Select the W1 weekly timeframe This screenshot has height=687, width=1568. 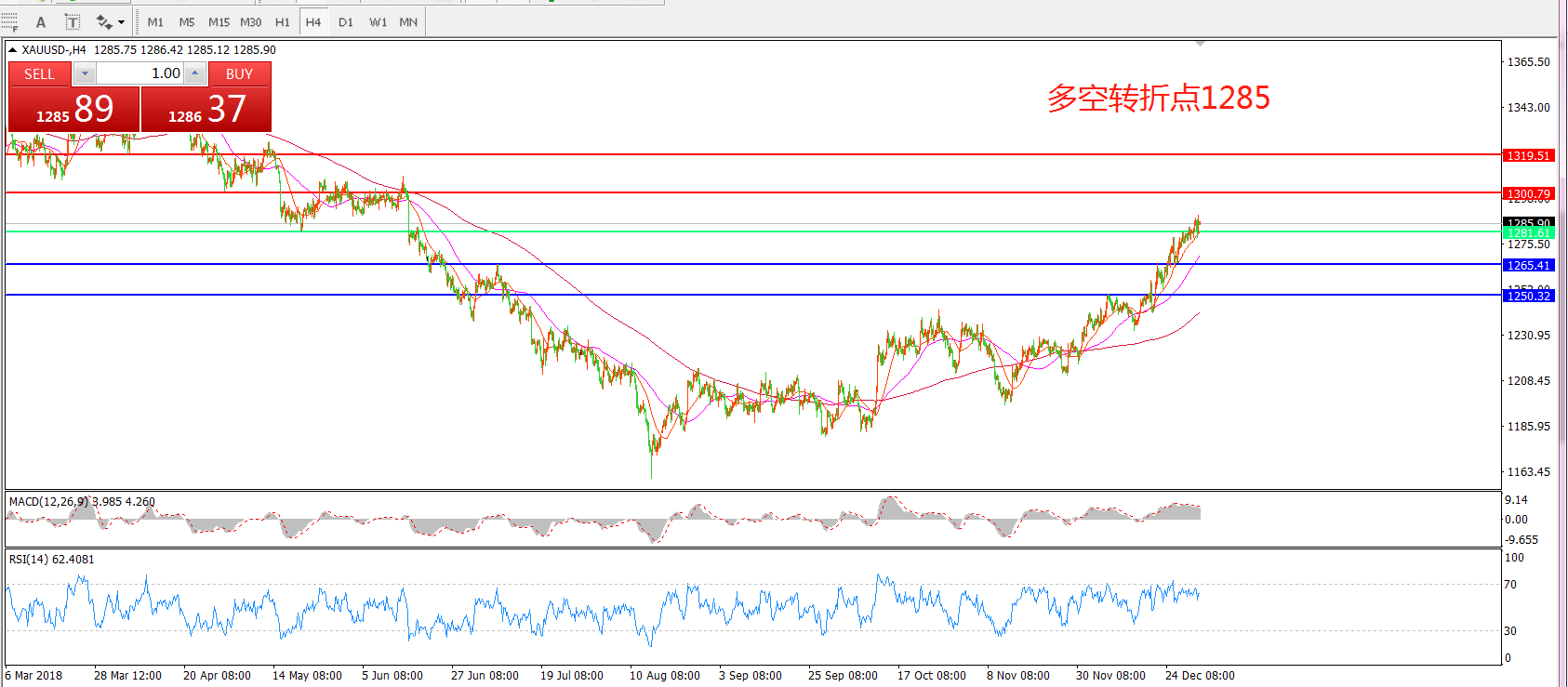pyautogui.click(x=378, y=22)
